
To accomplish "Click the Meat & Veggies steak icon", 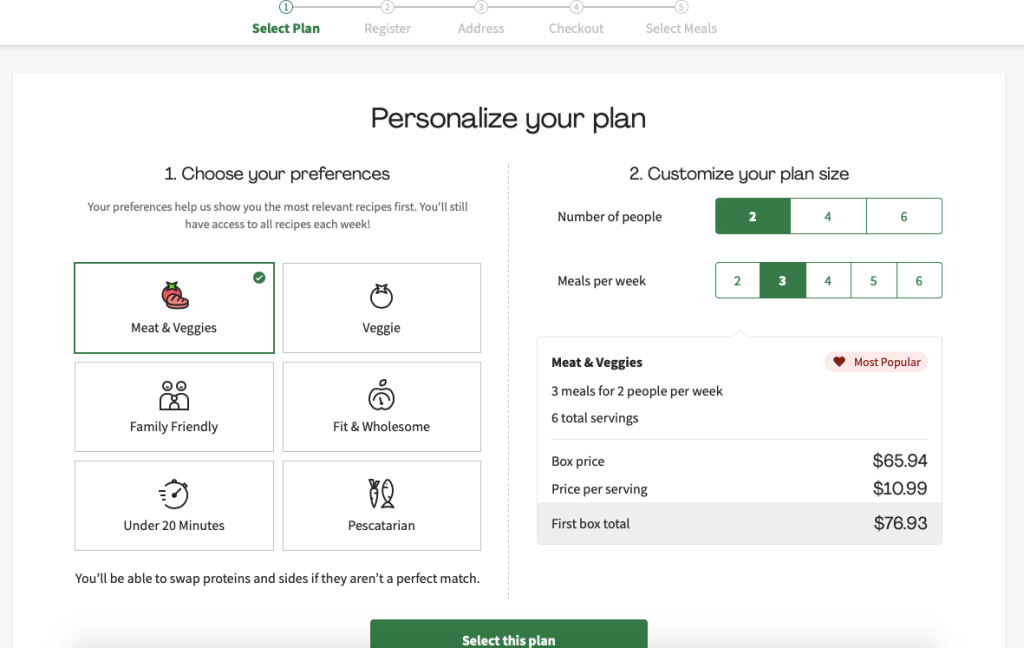I will coord(174,296).
